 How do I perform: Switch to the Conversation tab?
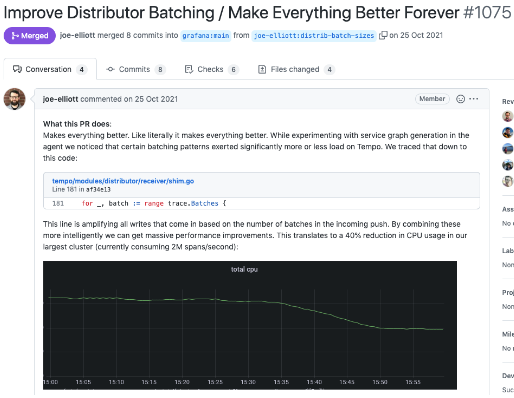(x=50, y=69)
